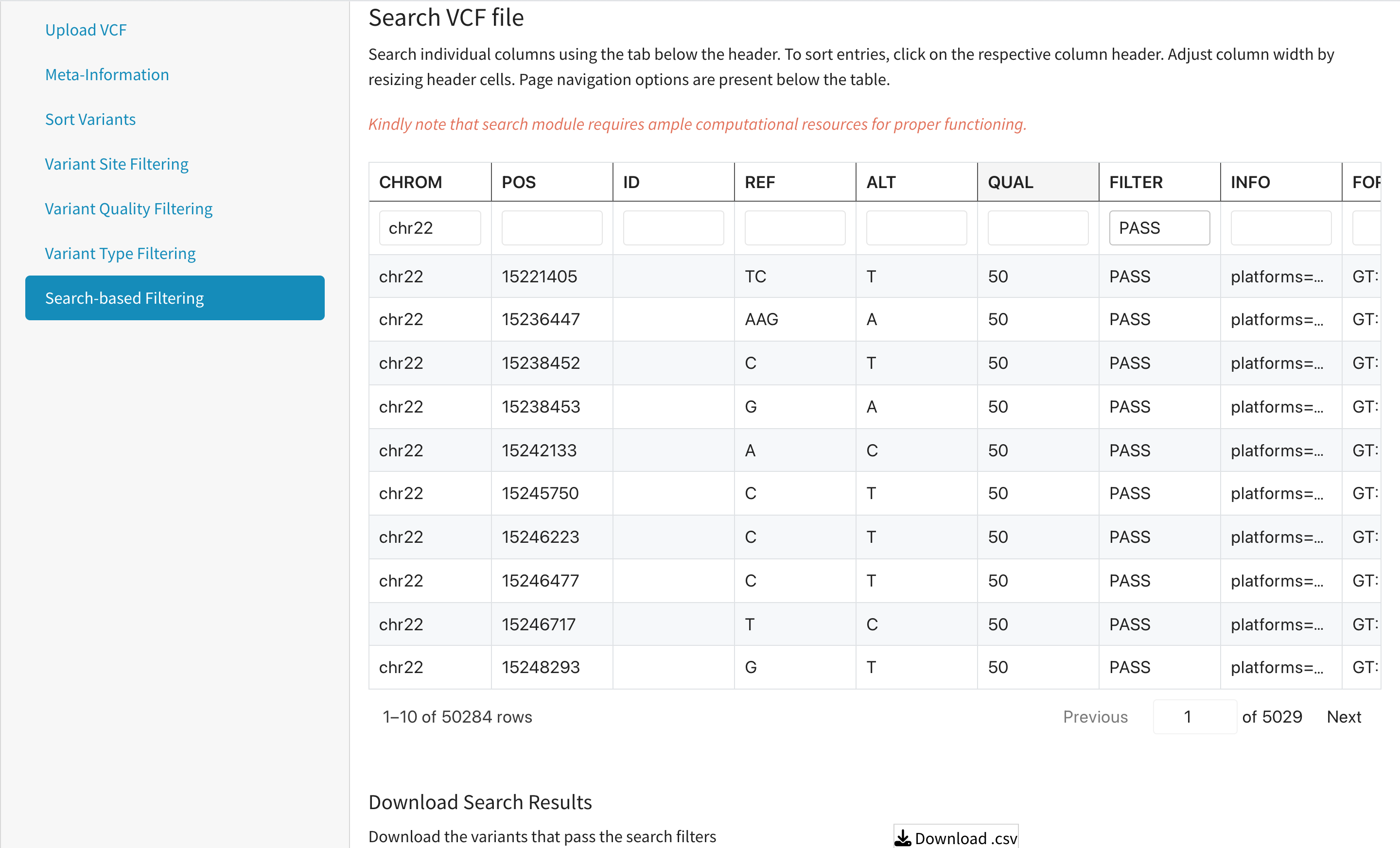Switch to Variant Type Filtering
Viewport: 1400px width, 848px height.
[120, 253]
